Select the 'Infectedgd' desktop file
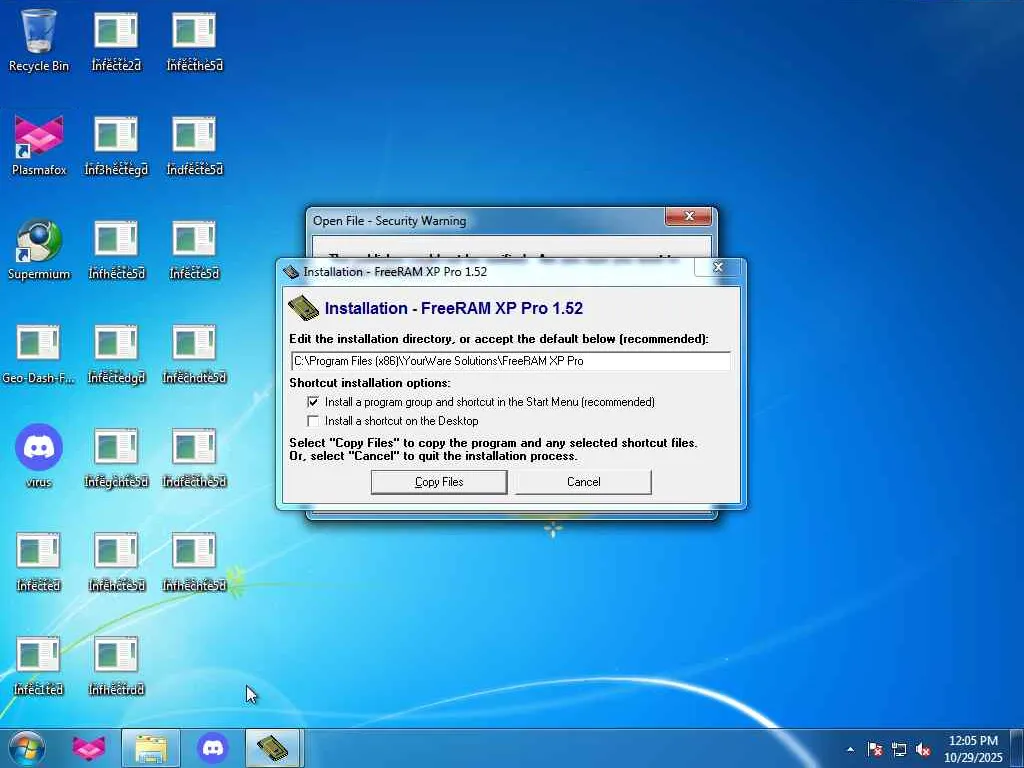This screenshot has width=1024, height=768. click(x=116, y=353)
